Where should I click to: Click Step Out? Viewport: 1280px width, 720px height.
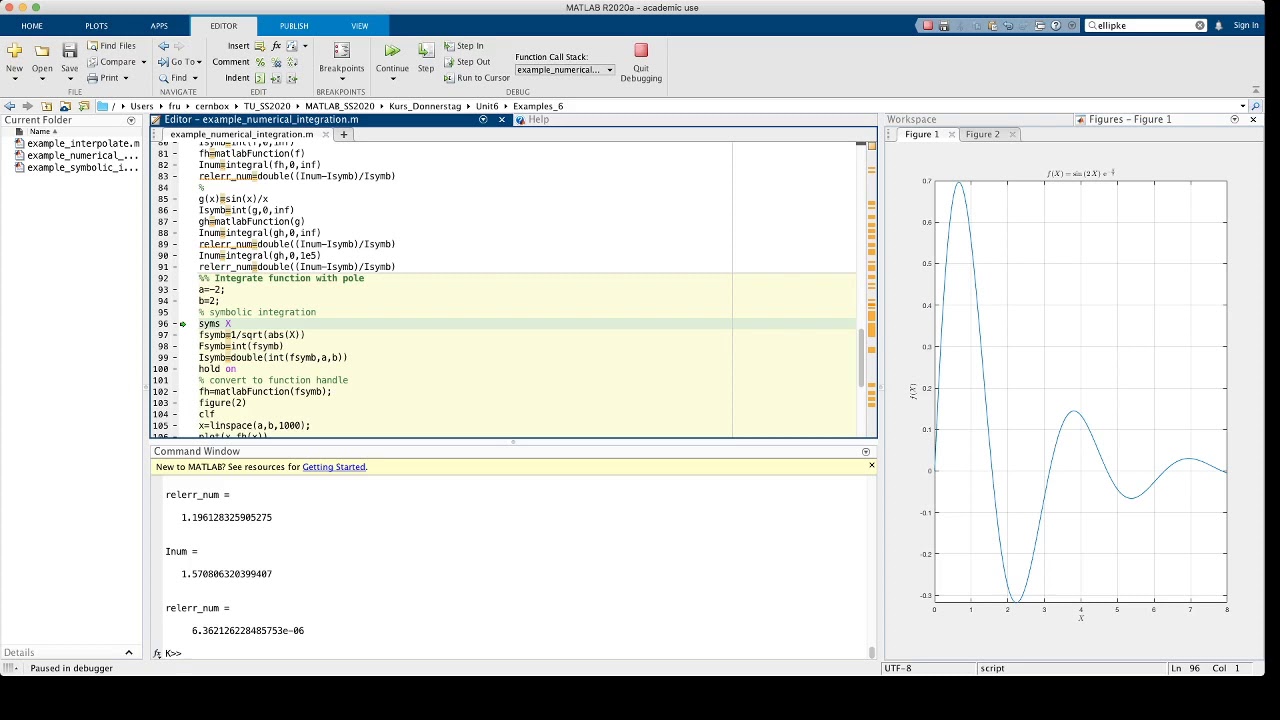click(466, 62)
